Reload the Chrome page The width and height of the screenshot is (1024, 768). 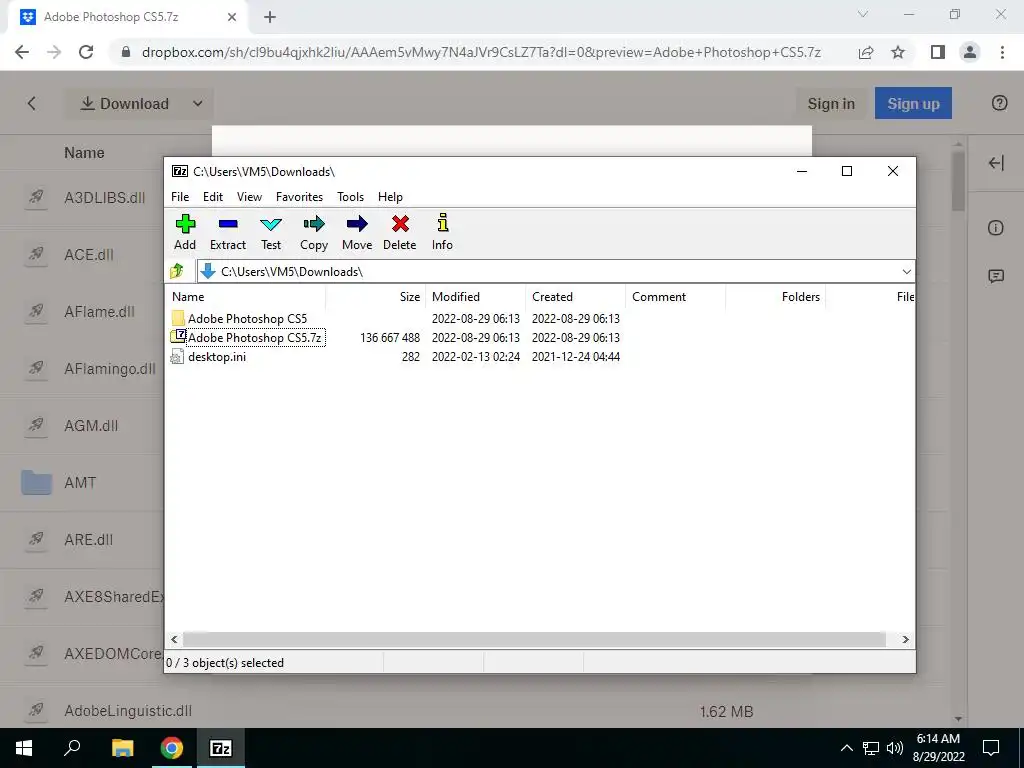[x=86, y=52]
